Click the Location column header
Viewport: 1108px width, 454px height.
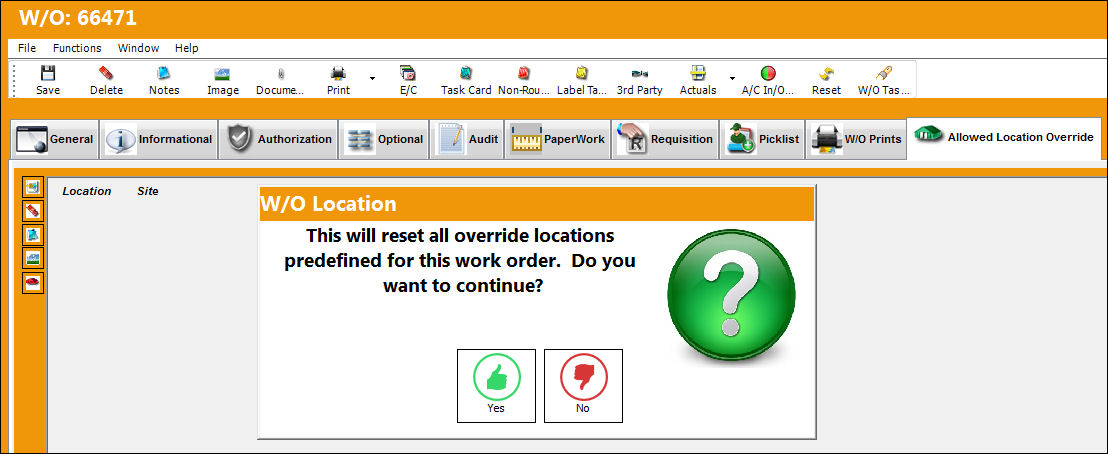(x=87, y=191)
